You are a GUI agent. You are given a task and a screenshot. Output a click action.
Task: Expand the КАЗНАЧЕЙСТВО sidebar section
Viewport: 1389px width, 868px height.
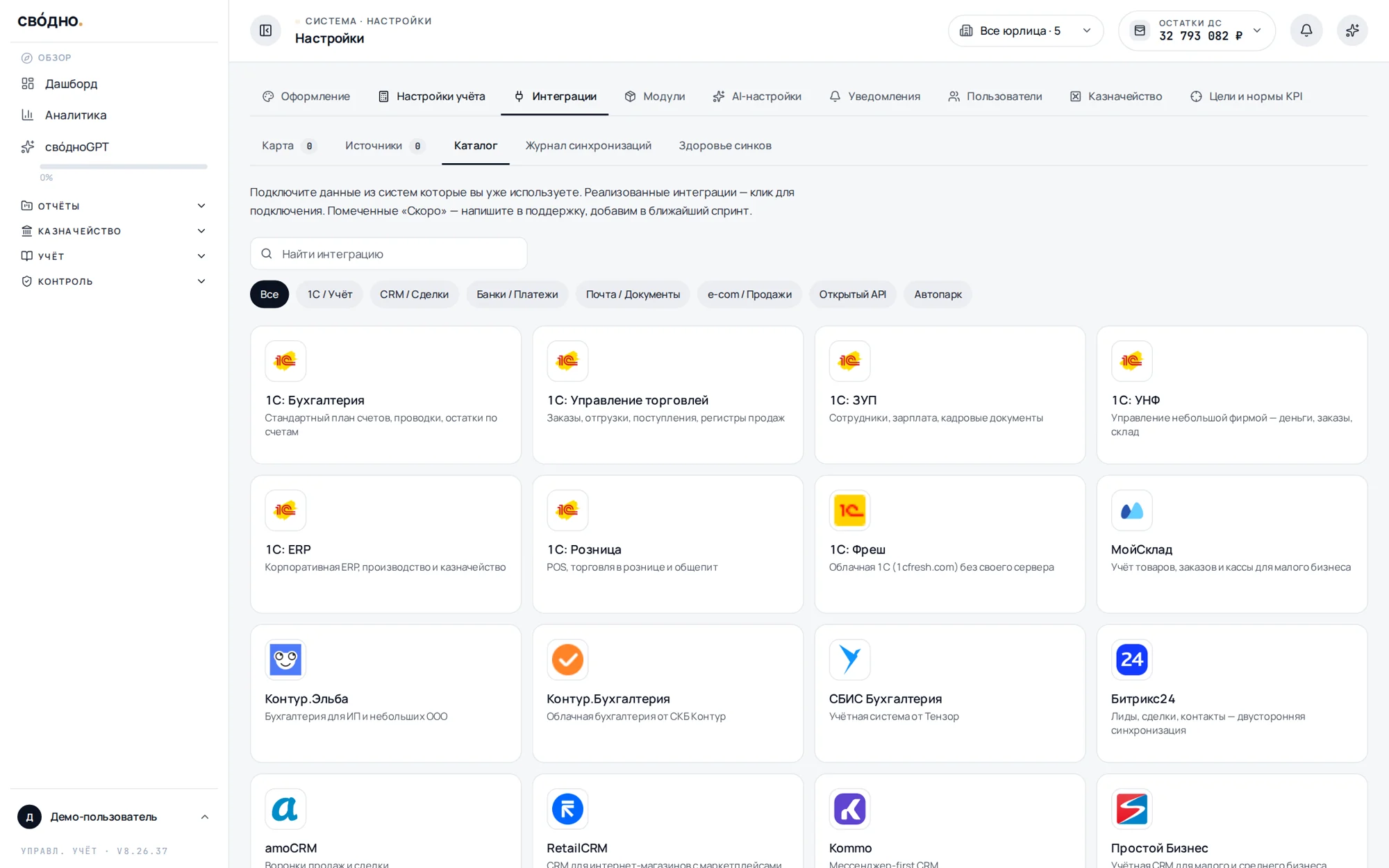(114, 231)
